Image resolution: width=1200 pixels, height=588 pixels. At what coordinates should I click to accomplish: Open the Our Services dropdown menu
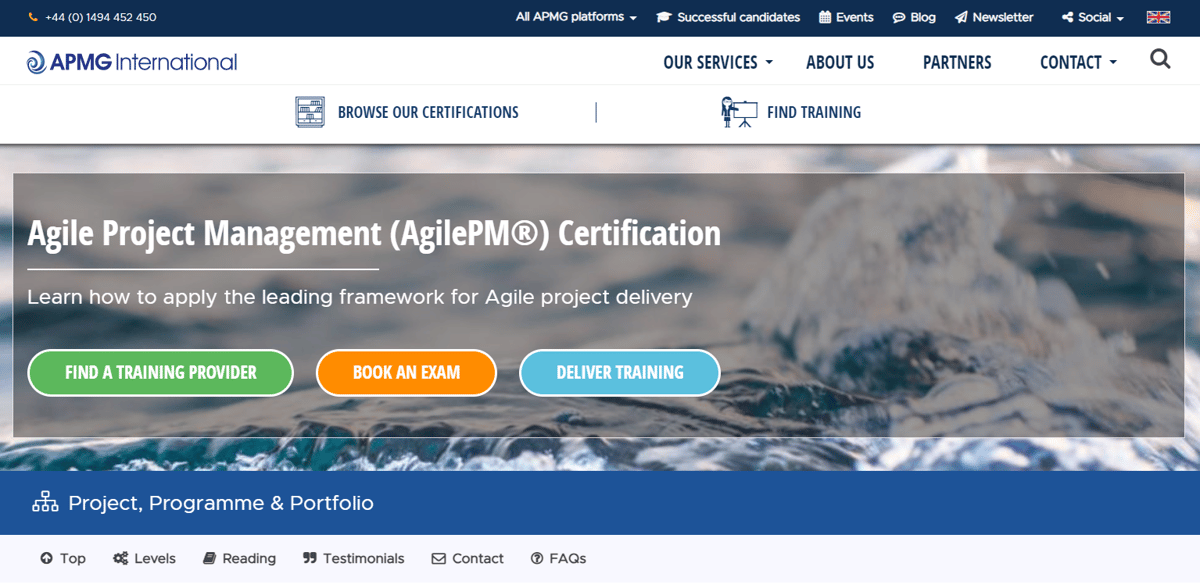pyautogui.click(x=718, y=62)
